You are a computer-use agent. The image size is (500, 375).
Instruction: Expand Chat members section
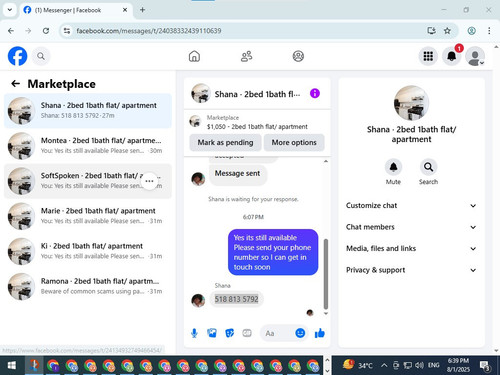click(x=411, y=227)
